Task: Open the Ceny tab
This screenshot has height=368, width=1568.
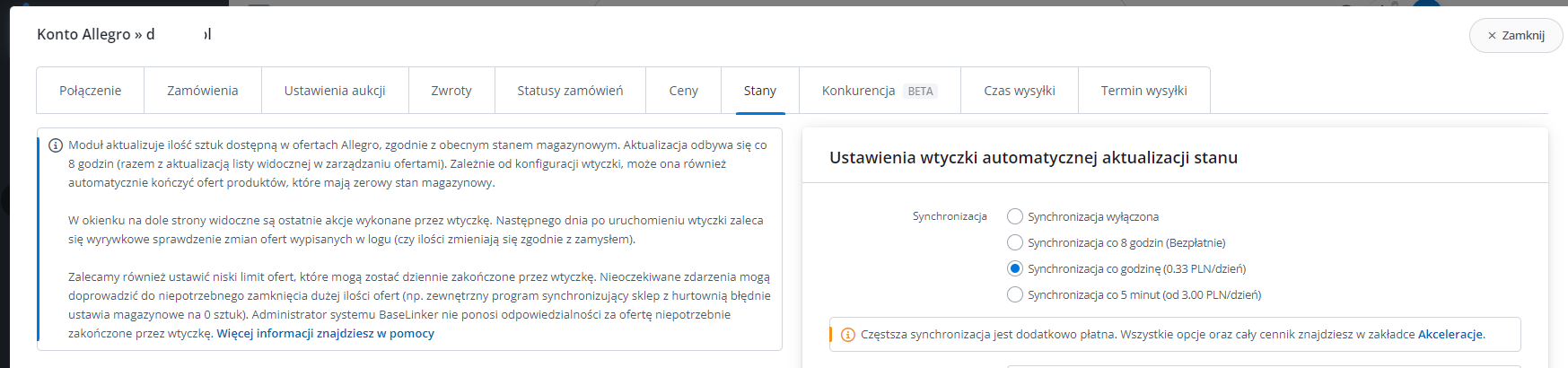Action: point(683,91)
